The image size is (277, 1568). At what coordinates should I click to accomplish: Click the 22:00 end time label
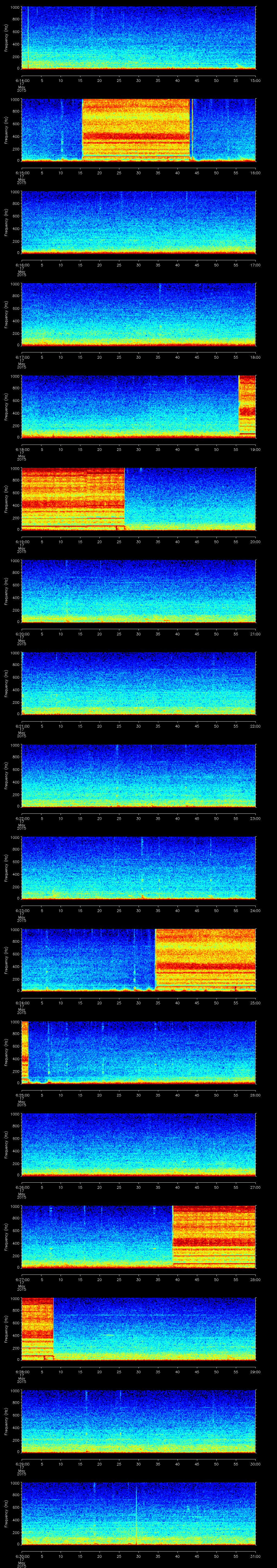click(256, 726)
